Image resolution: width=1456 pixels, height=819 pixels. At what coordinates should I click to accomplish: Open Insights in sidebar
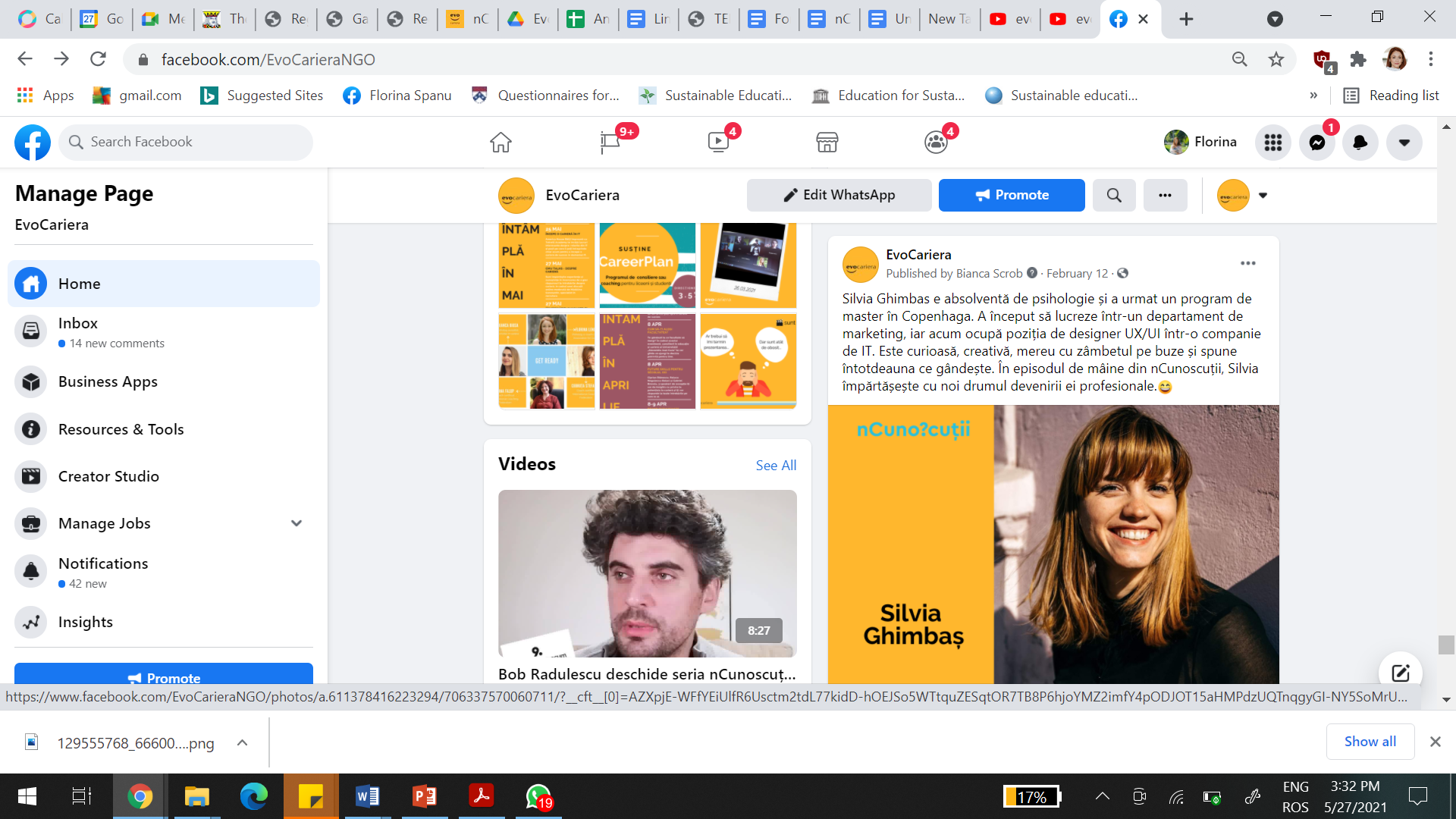tap(164, 622)
